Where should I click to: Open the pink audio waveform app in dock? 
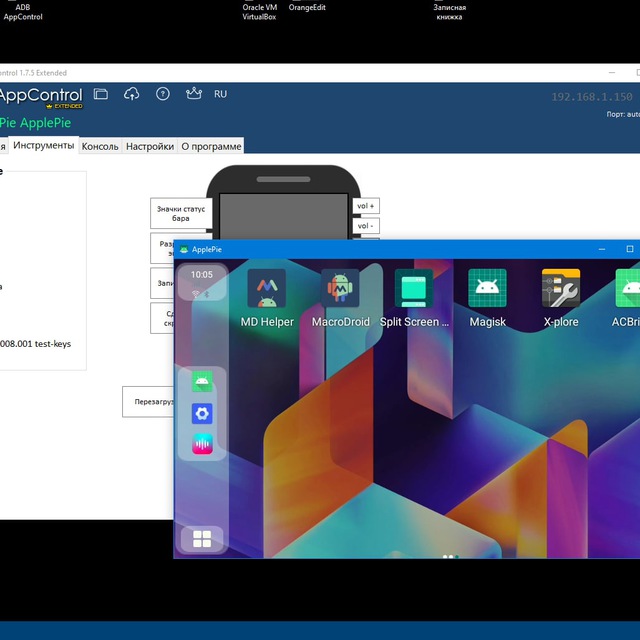[202, 444]
